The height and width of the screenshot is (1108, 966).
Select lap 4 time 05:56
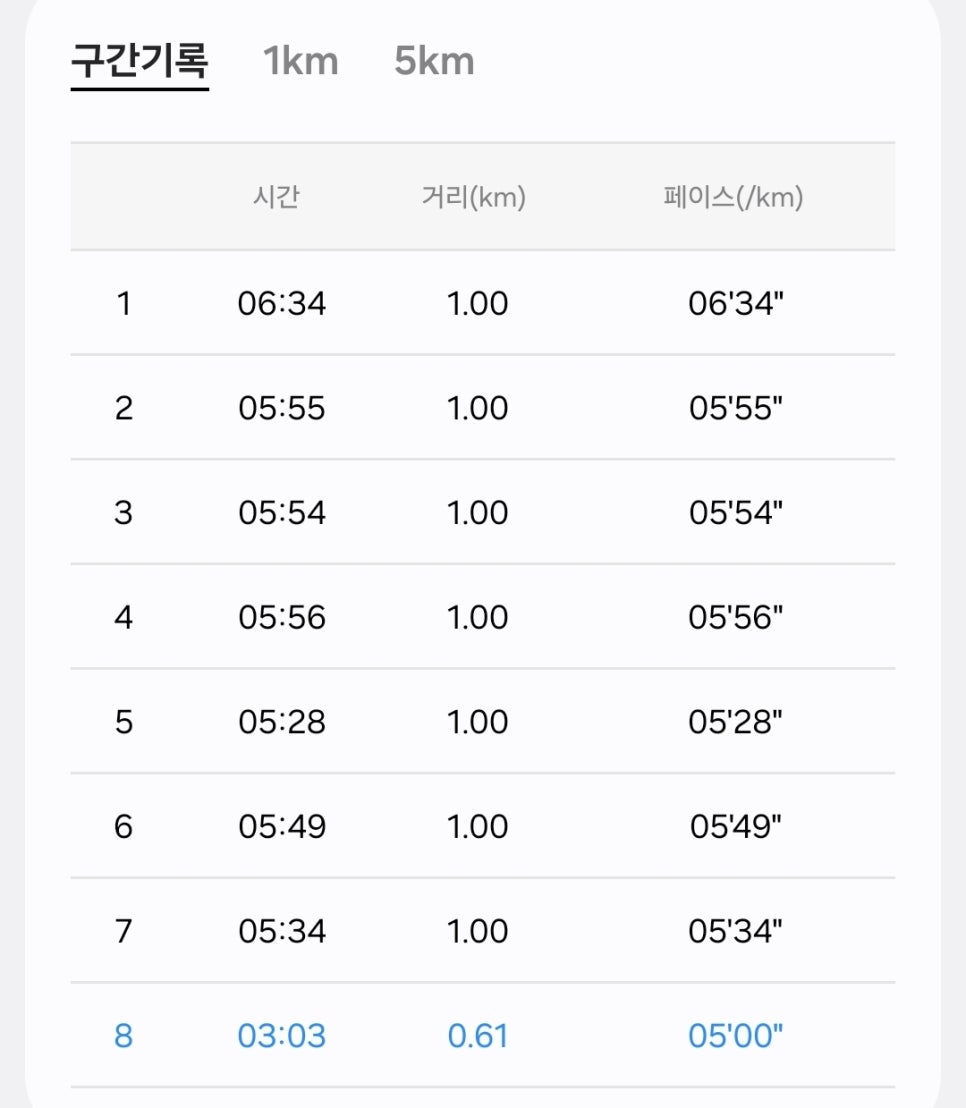(281, 617)
